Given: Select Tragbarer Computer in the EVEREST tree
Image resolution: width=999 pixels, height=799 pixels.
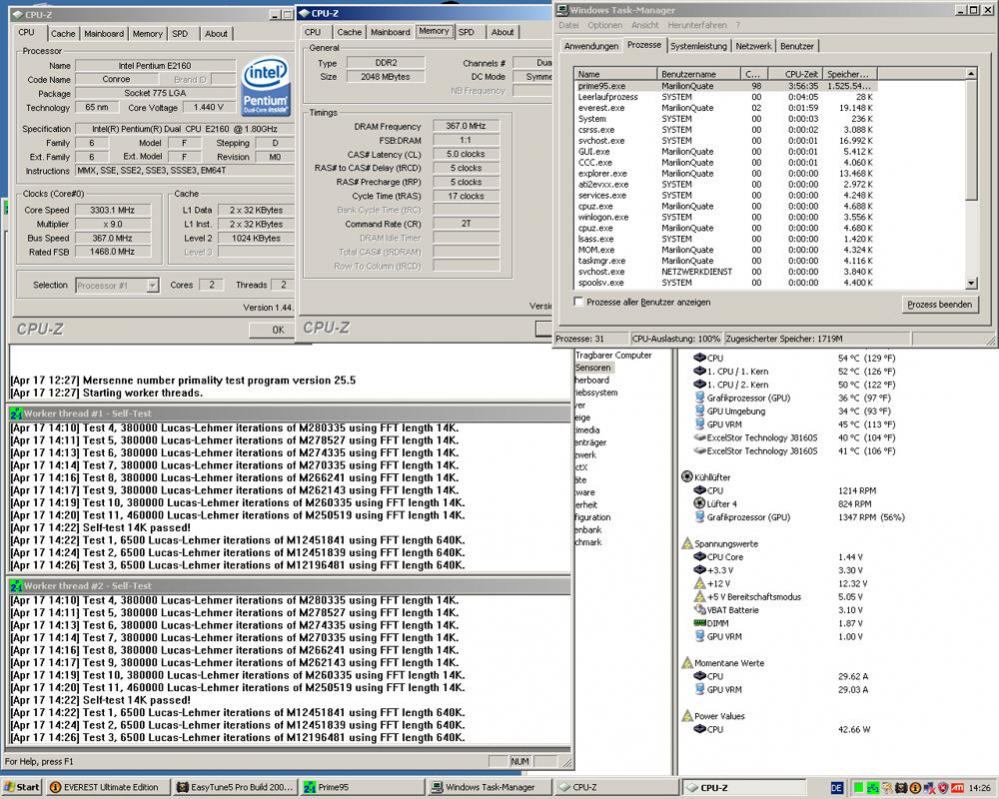Looking at the screenshot, I should click(613, 355).
